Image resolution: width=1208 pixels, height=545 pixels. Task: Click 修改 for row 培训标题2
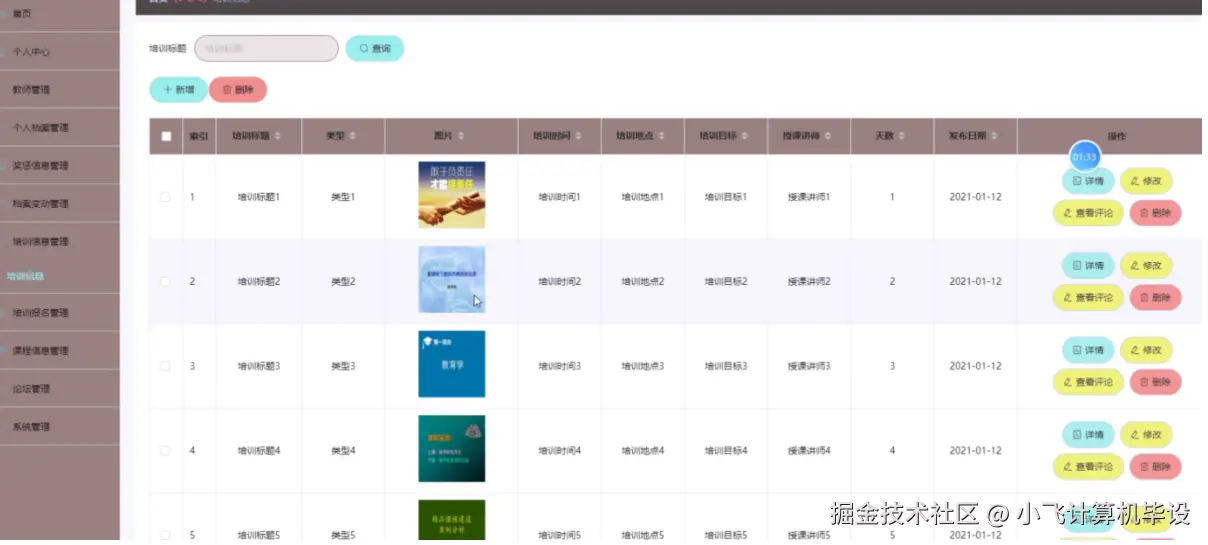[1146, 266]
